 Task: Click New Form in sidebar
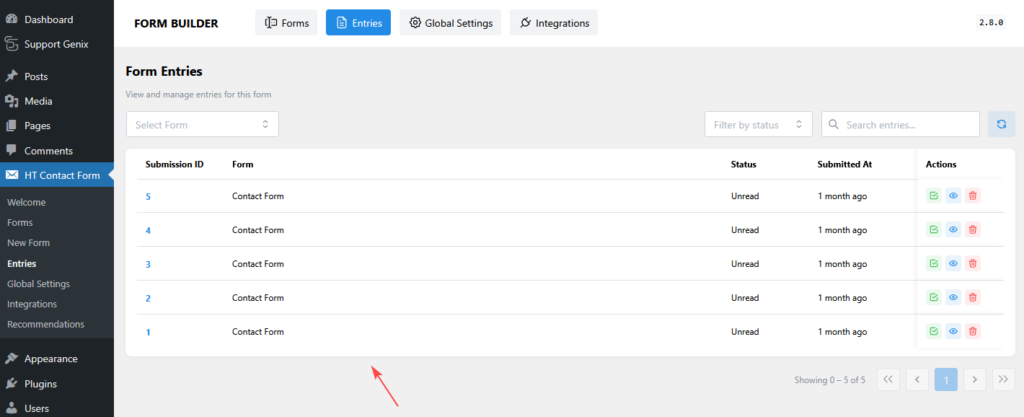[28, 243]
